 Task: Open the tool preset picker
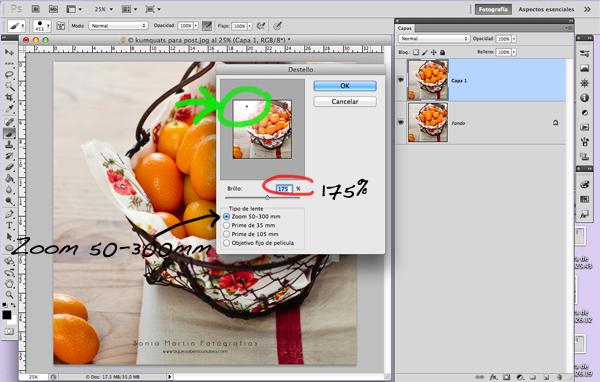tap(16, 26)
